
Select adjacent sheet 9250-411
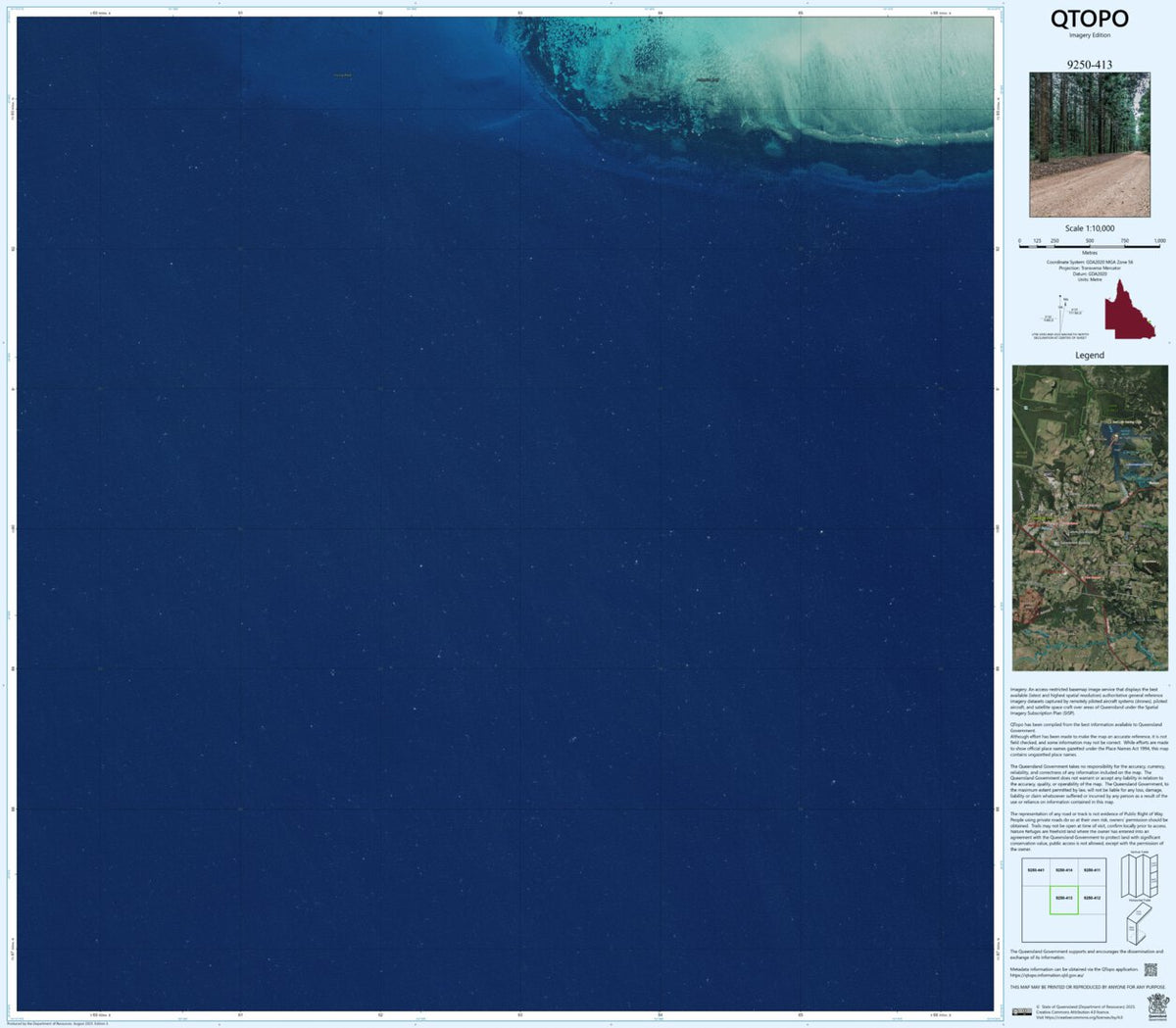click(x=1092, y=869)
